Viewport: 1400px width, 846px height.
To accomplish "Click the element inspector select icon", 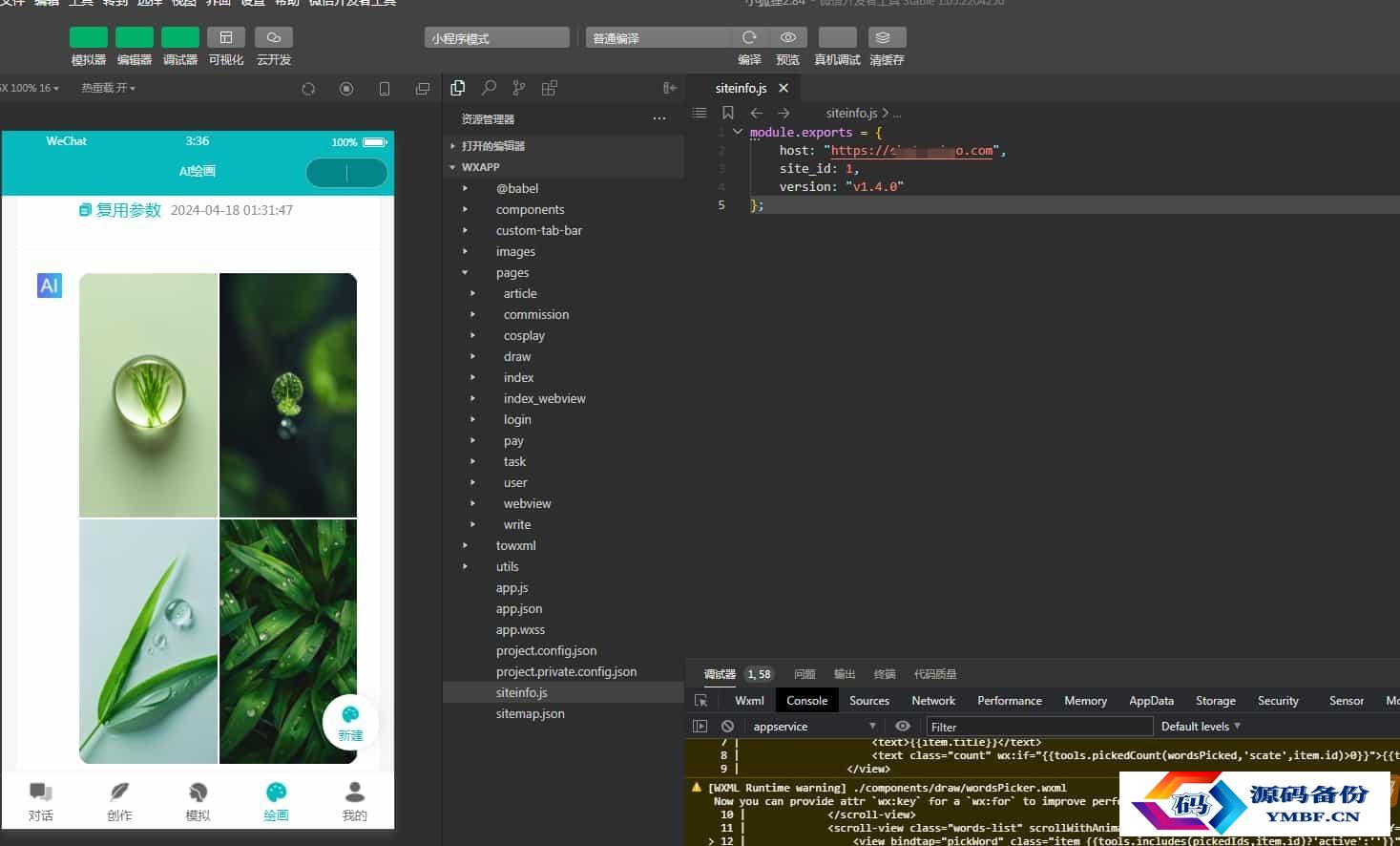I will point(701,701).
